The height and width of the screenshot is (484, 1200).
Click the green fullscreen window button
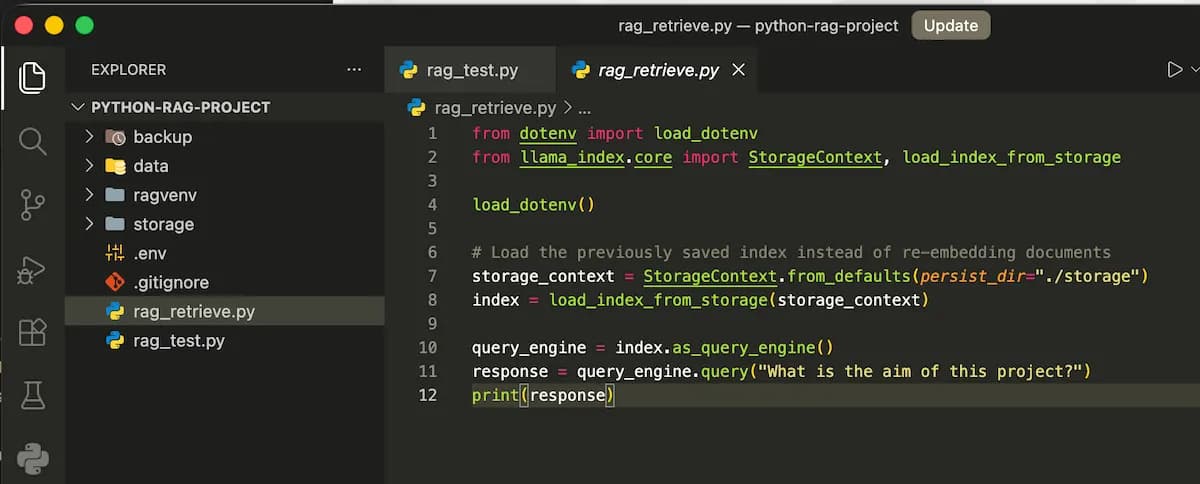click(x=84, y=26)
